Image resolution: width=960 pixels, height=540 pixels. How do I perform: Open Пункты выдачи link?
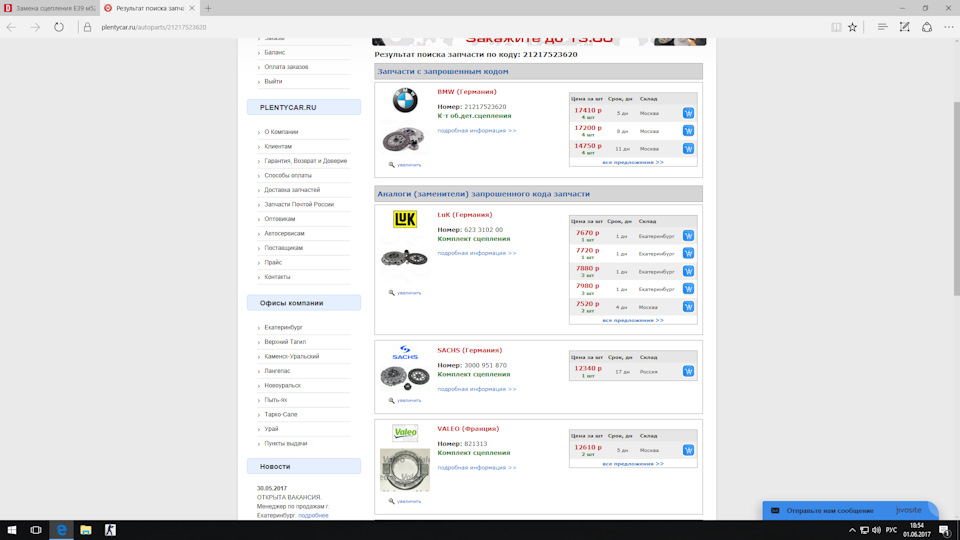(286, 444)
